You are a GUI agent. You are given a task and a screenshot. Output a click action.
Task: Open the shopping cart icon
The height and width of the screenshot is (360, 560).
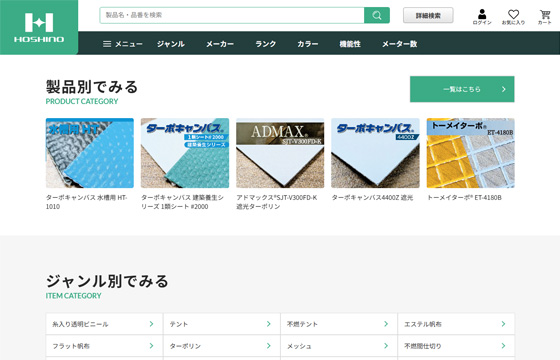tap(545, 17)
